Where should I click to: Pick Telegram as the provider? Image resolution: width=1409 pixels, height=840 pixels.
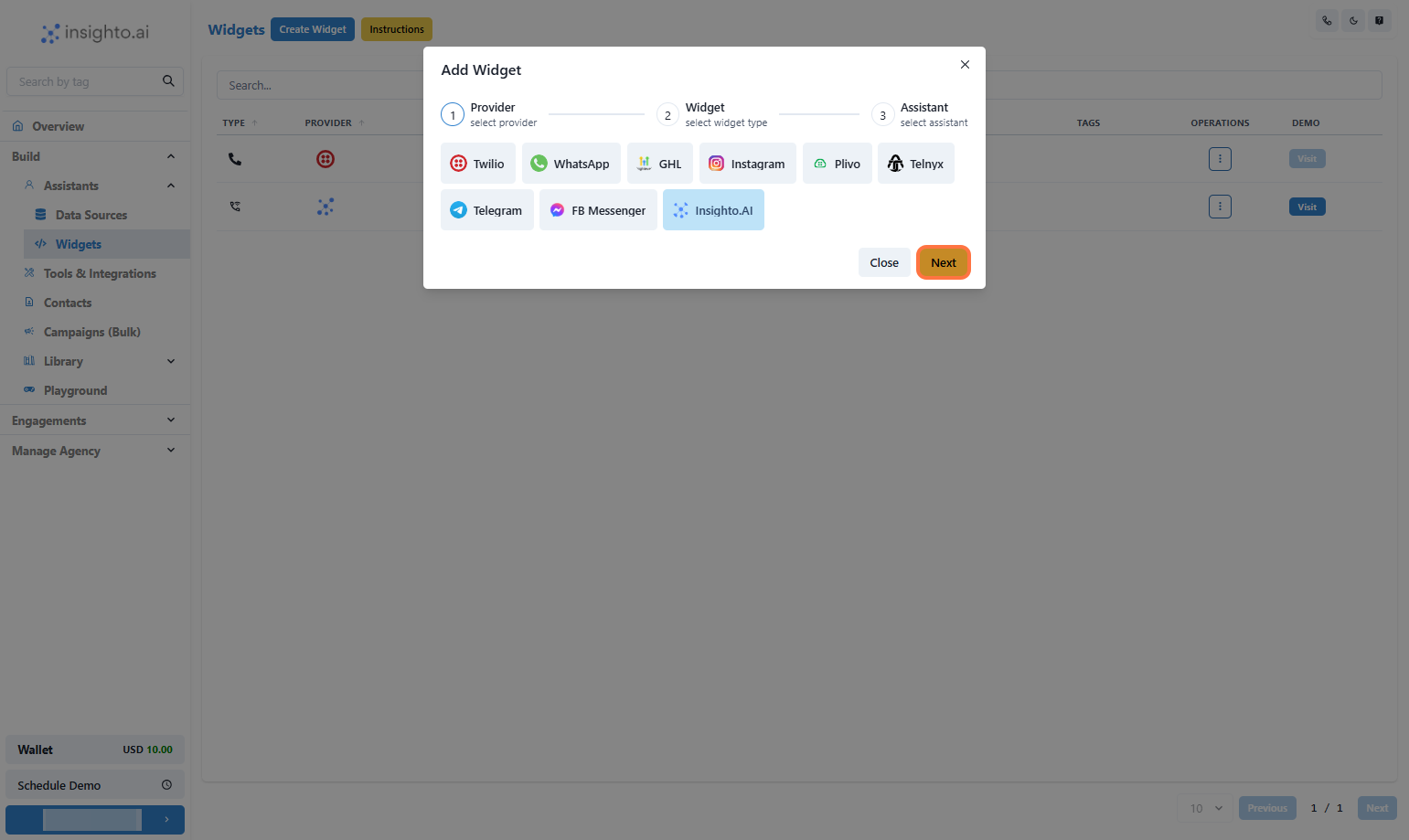click(487, 210)
